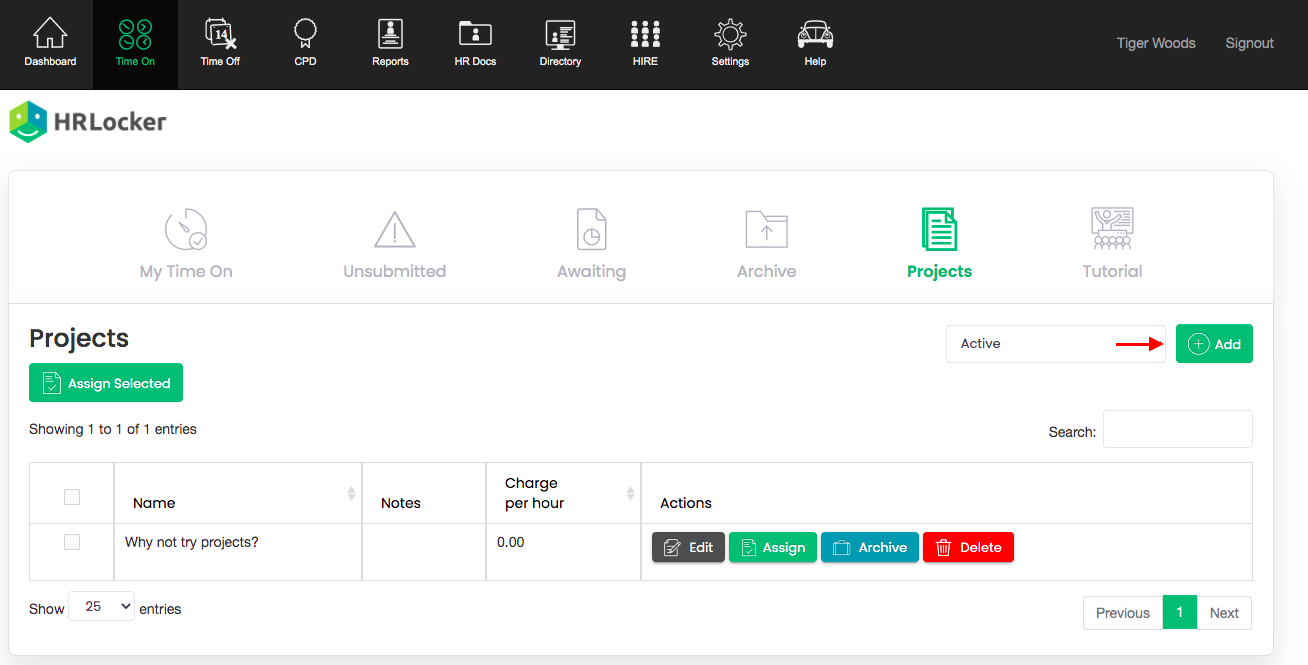Open the Time Off section

[220, 42]
